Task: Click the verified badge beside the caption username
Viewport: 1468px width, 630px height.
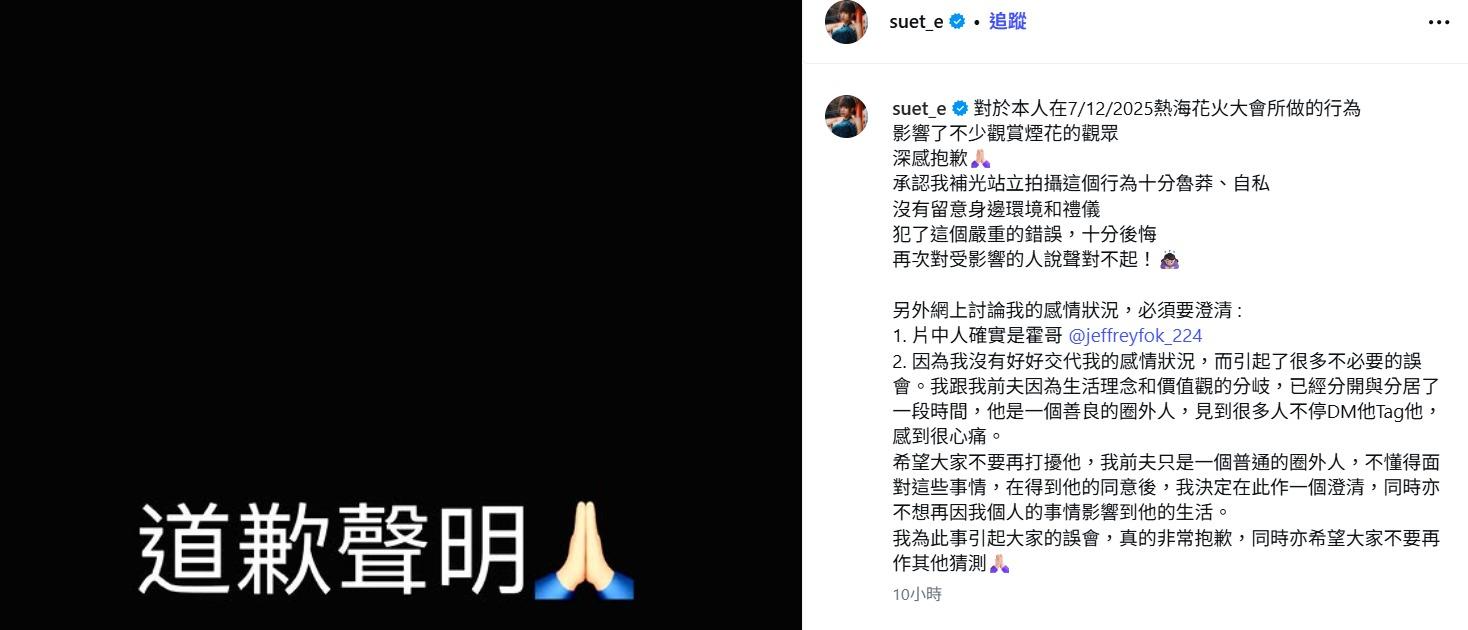Action: pyautogui.click(x=960, y=108)
